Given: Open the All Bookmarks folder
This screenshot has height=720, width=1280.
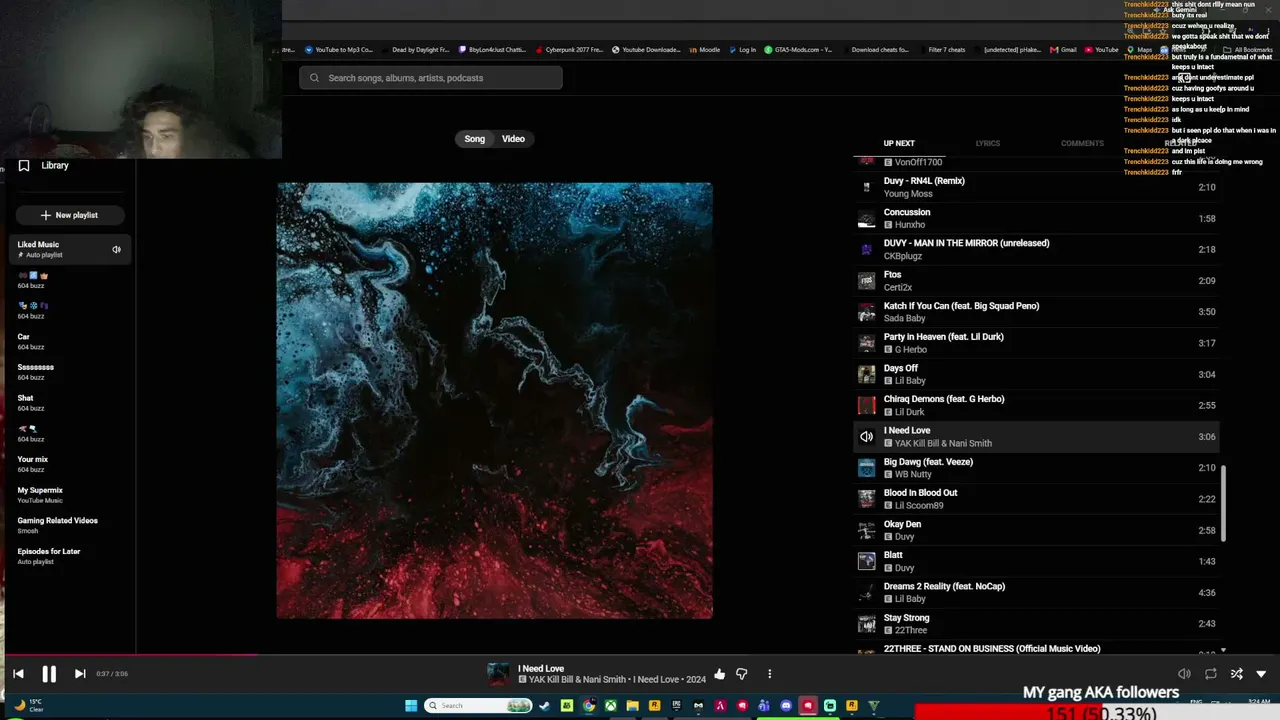Looking at the screenshot, I should [x=1248, y=50].
